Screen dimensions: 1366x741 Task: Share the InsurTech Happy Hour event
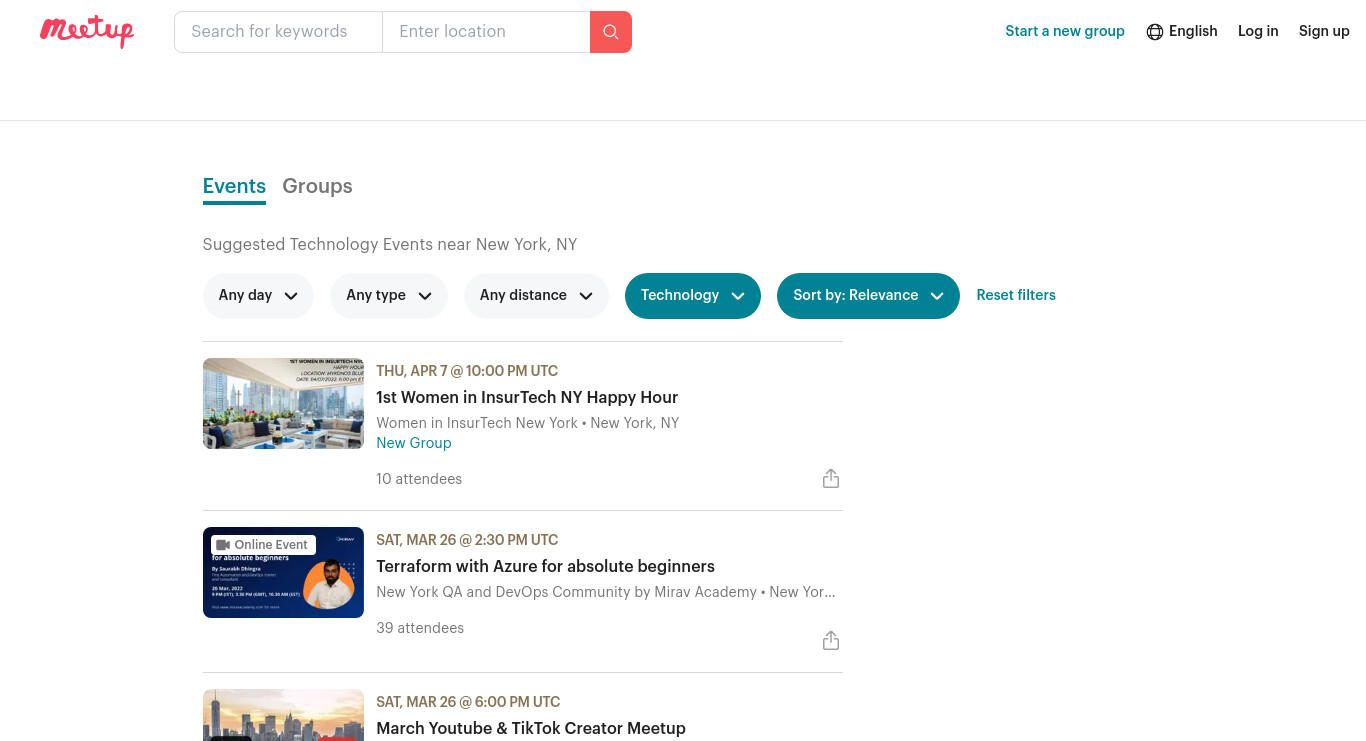click(831, 479)
